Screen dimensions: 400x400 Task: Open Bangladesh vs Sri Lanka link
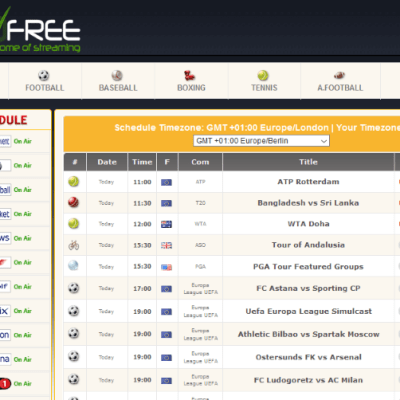coord(308,203)
